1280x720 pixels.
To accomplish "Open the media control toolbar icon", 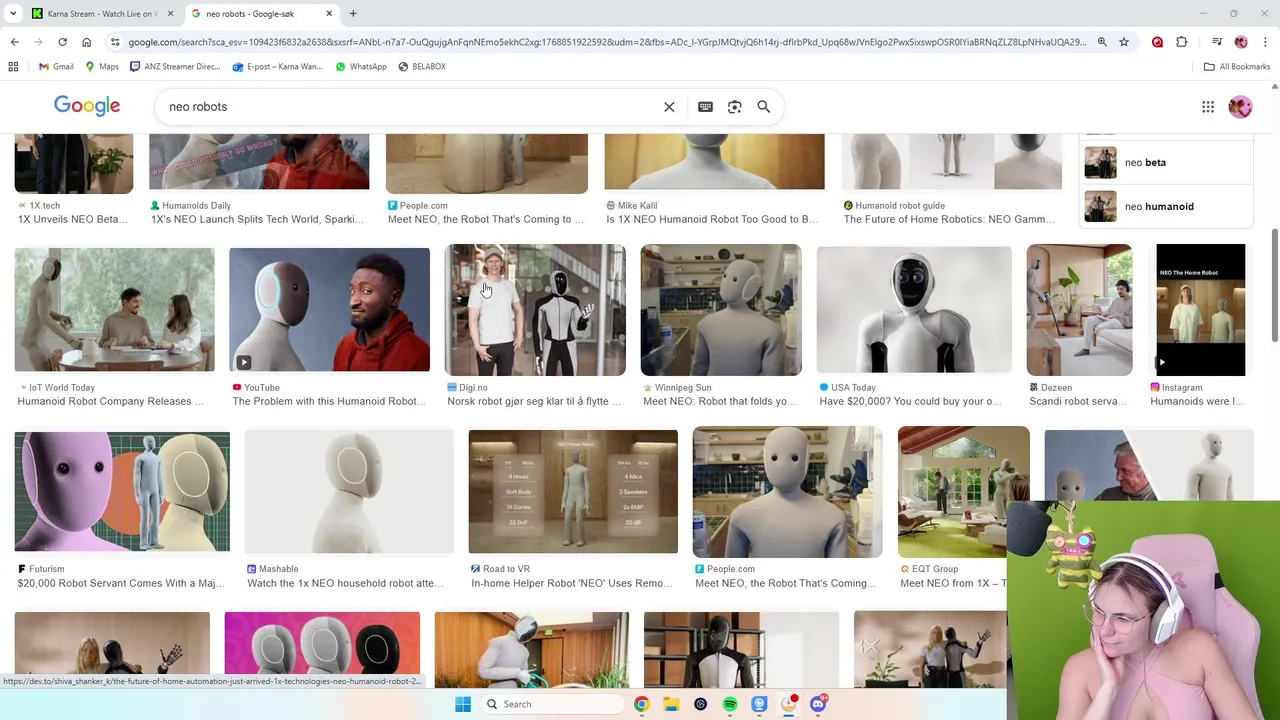I will pyautogui.click(x=1217, y=42).
